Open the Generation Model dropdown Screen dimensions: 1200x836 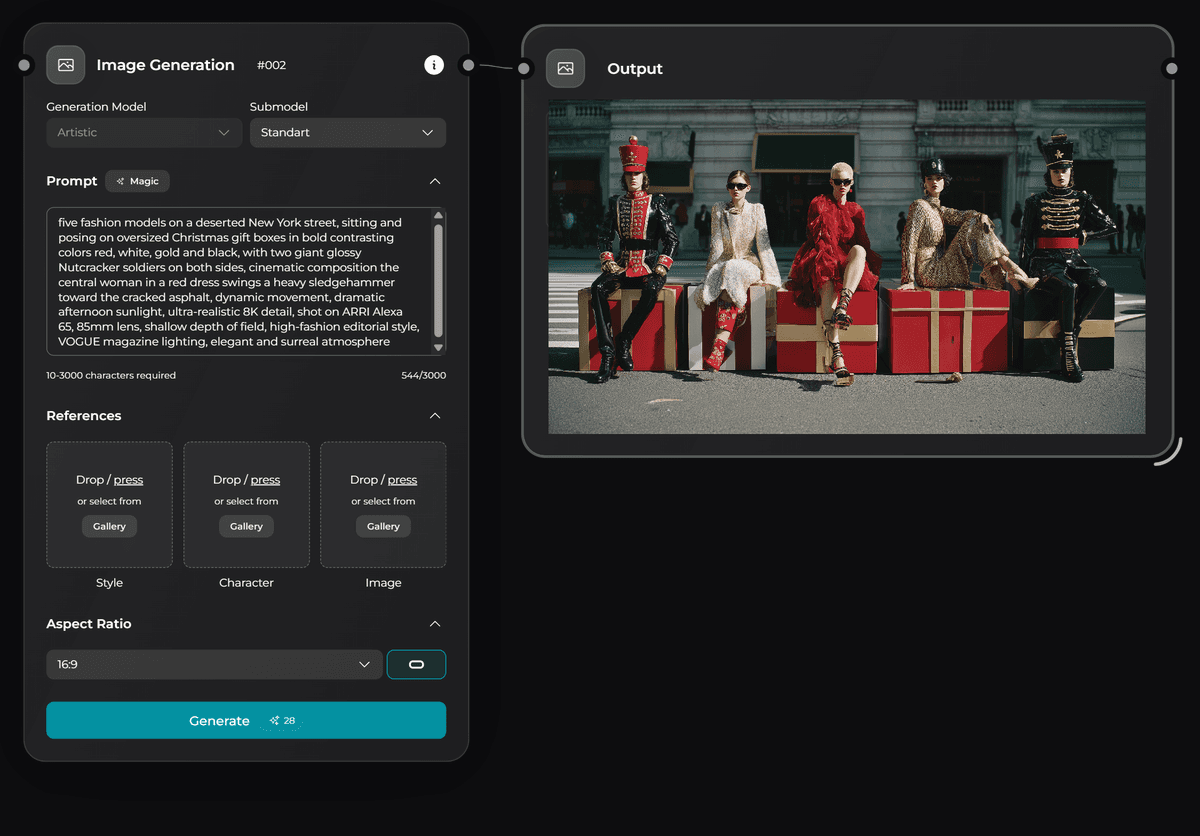click(x=144, y=133)
